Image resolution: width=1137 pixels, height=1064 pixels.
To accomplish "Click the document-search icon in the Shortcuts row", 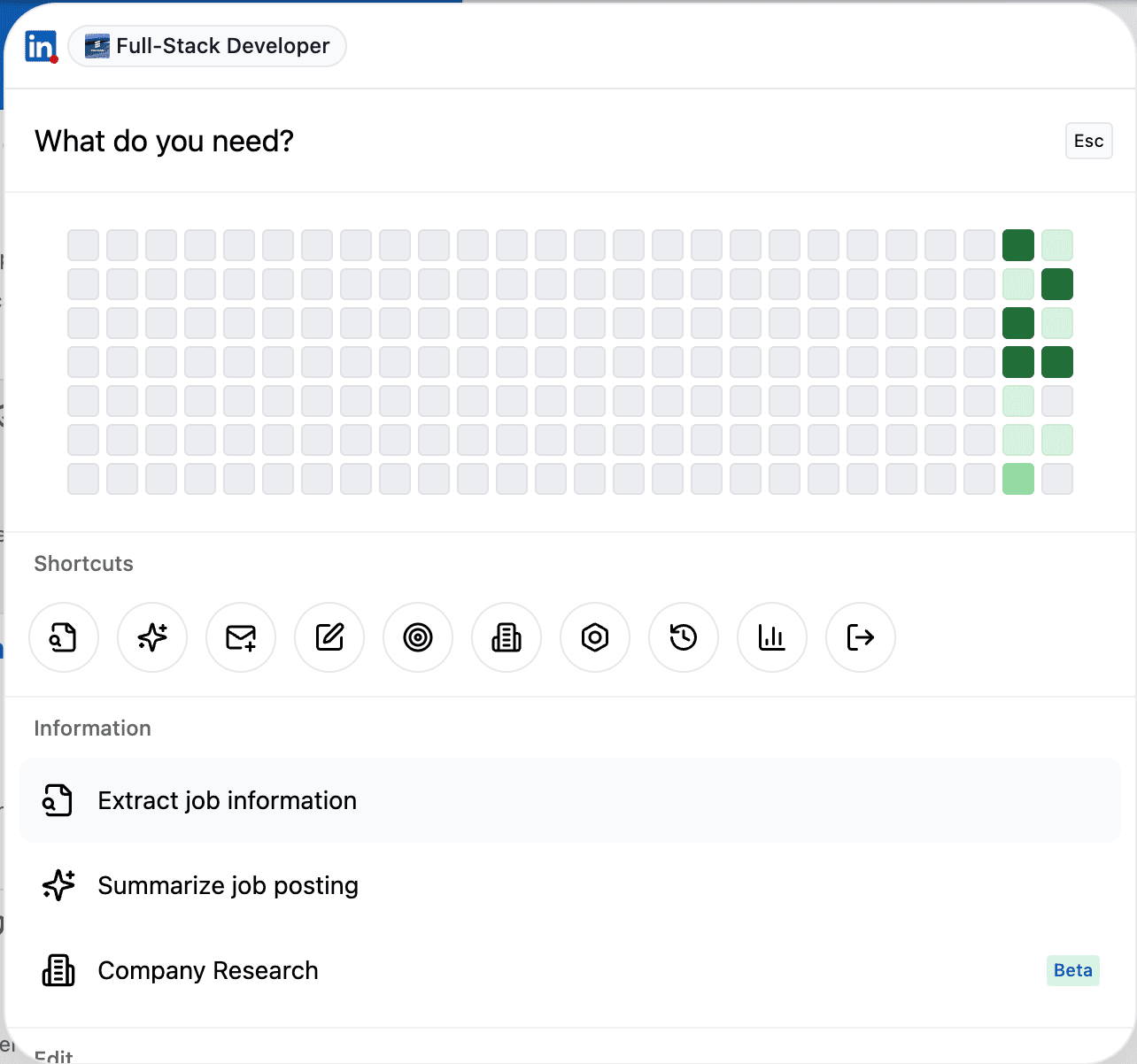I will [64, 637].
